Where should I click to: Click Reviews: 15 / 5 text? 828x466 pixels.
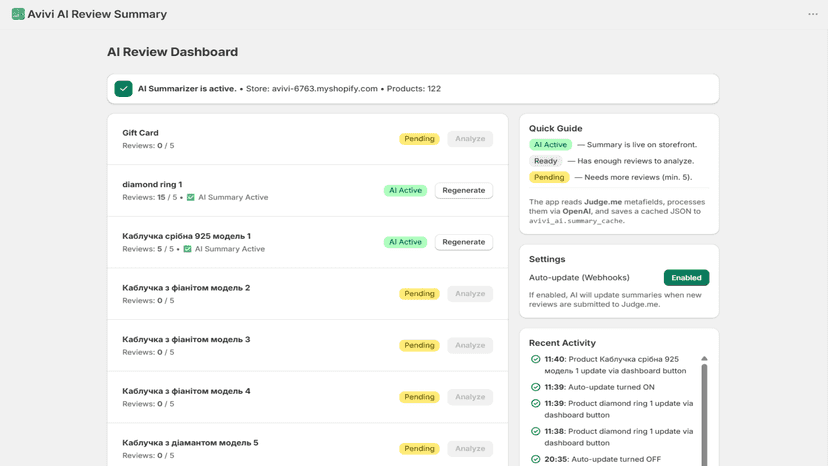pos(149,197)
